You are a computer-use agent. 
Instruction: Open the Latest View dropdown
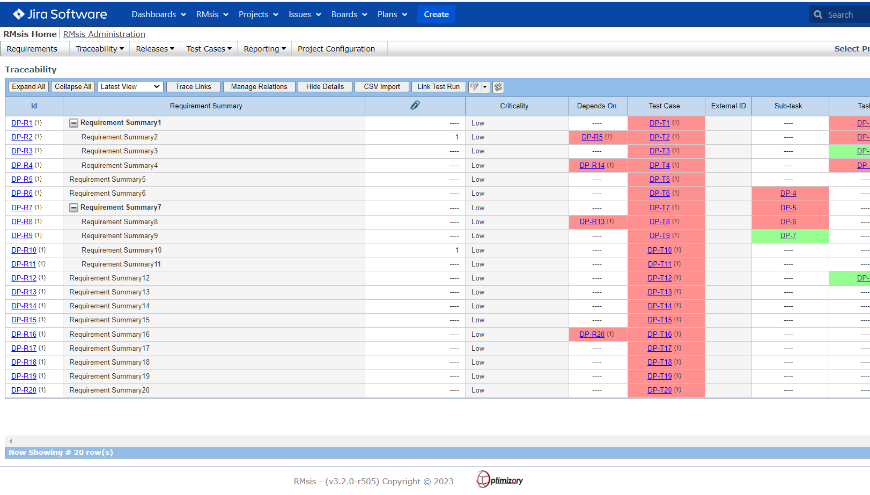tap(130, 87)
